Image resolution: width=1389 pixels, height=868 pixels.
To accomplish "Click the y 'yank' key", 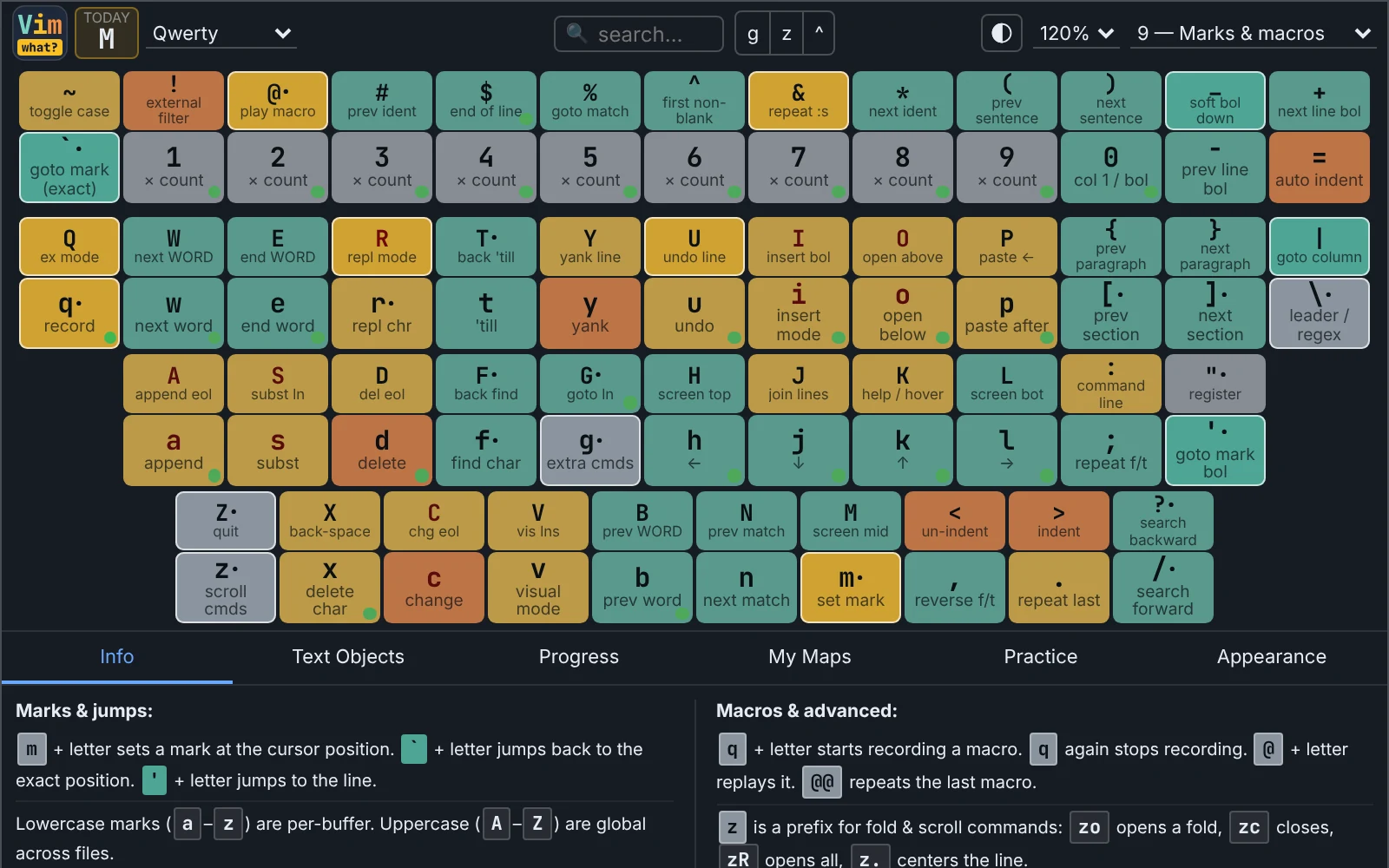I will tap(590, 313).
